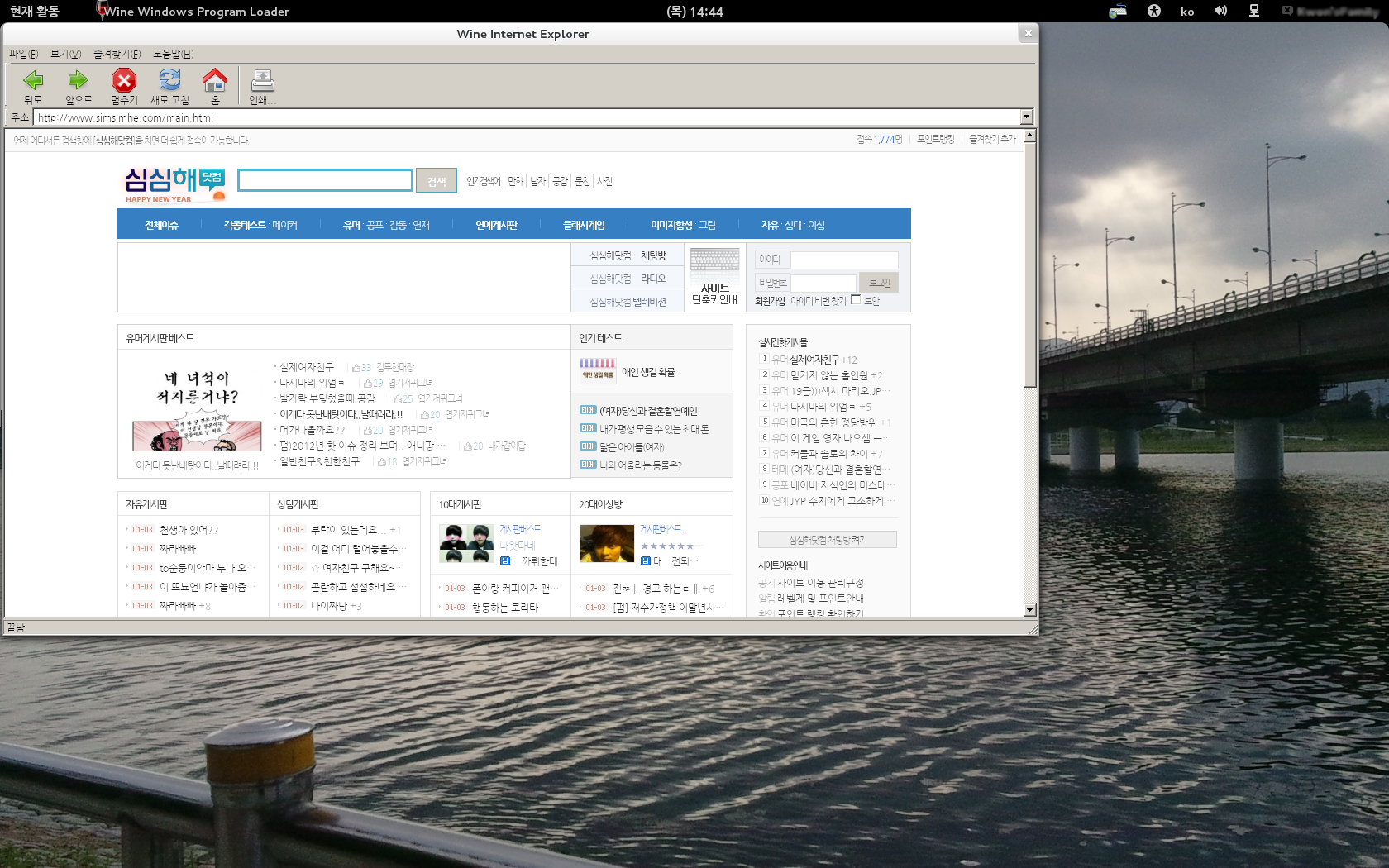Click the 심심해닷컴 채팅방 켜기 button
This screenshot has width=1389, height=868.
[828, 540]
